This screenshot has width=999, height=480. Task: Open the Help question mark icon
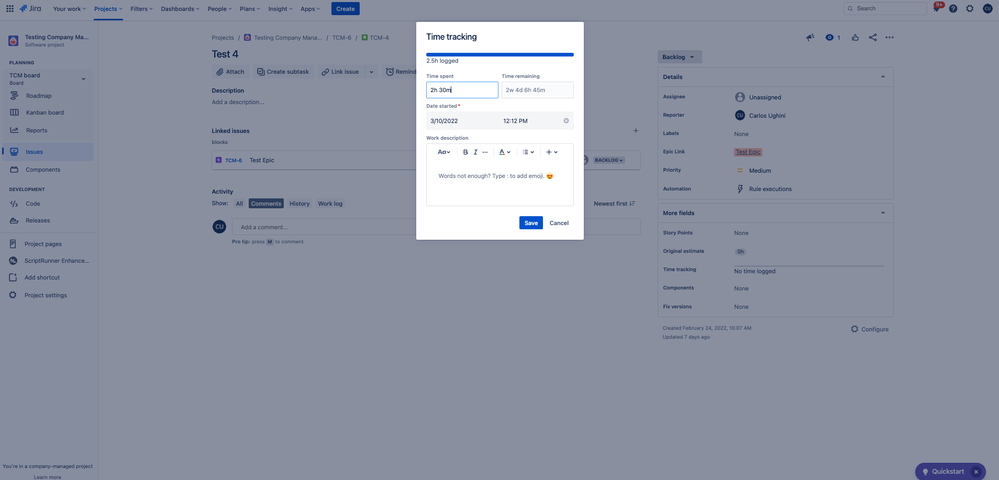coord(953,9)
